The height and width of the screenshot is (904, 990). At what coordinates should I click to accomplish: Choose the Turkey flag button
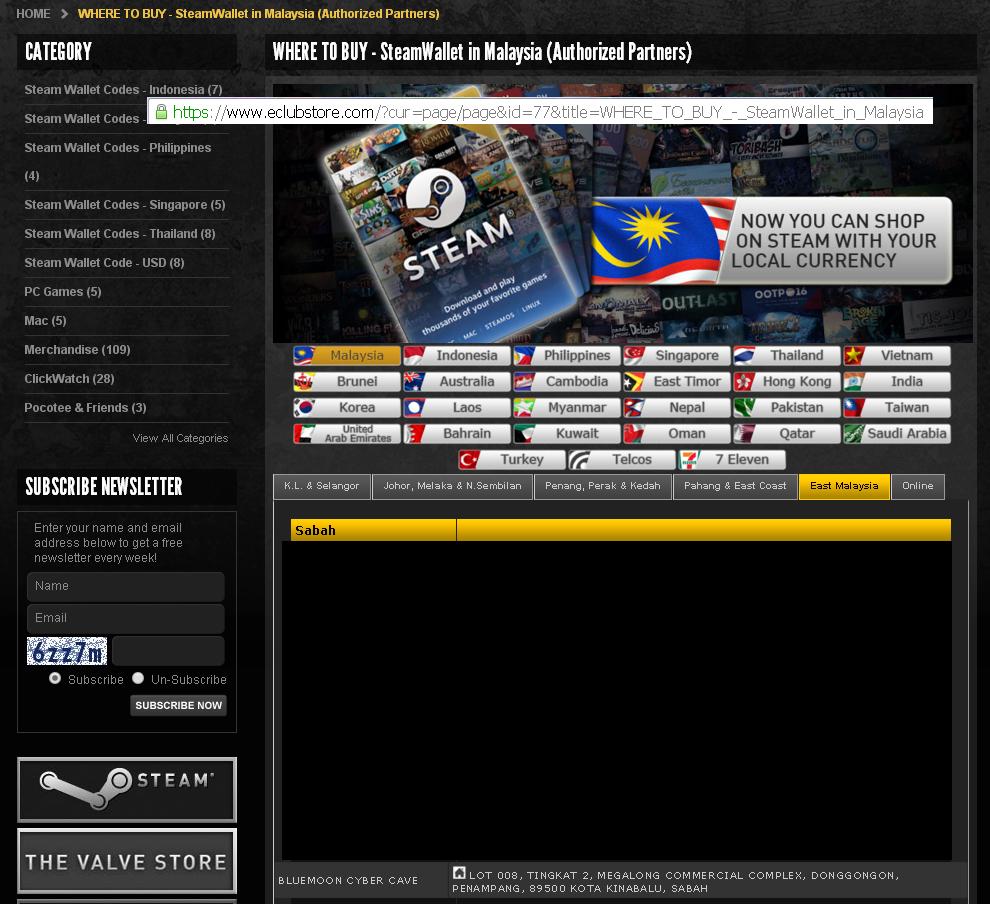[511, 460]
